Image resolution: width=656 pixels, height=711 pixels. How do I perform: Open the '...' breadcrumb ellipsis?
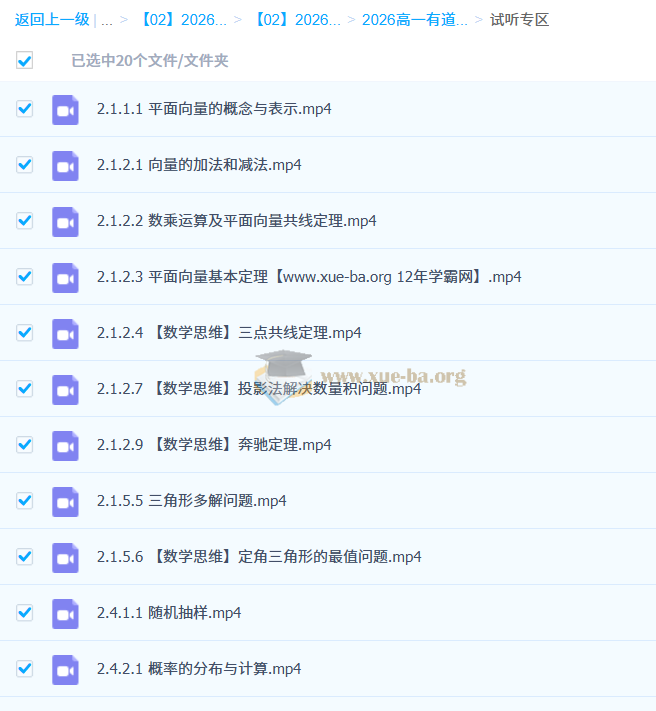[x=107, y=21]
